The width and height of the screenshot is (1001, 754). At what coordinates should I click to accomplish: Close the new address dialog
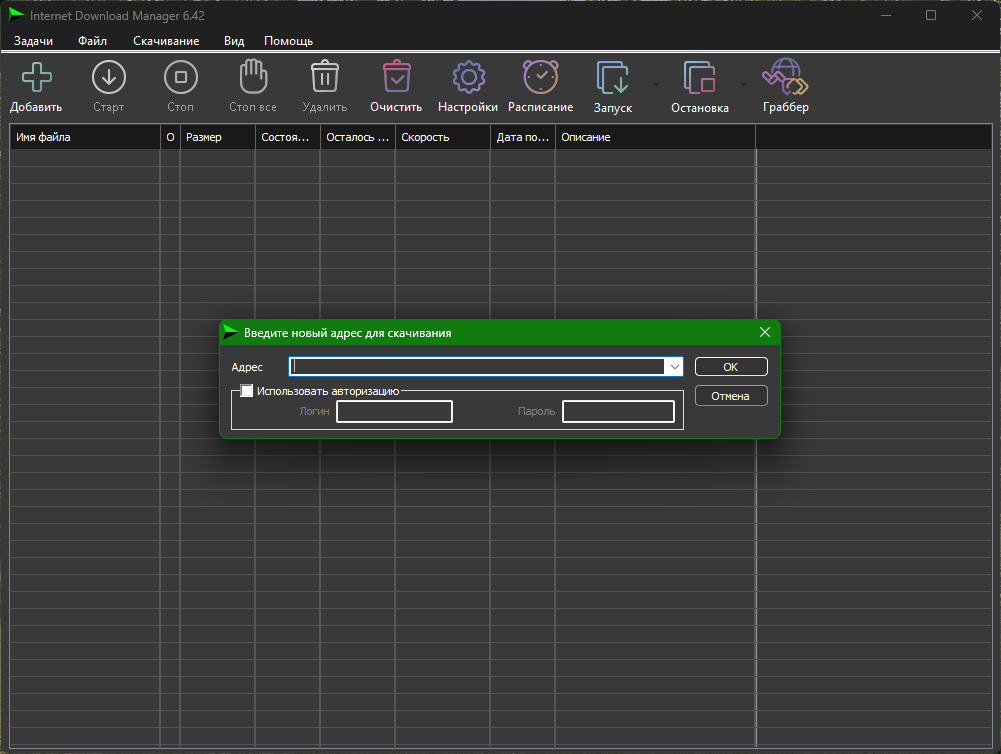coord(765,332)
